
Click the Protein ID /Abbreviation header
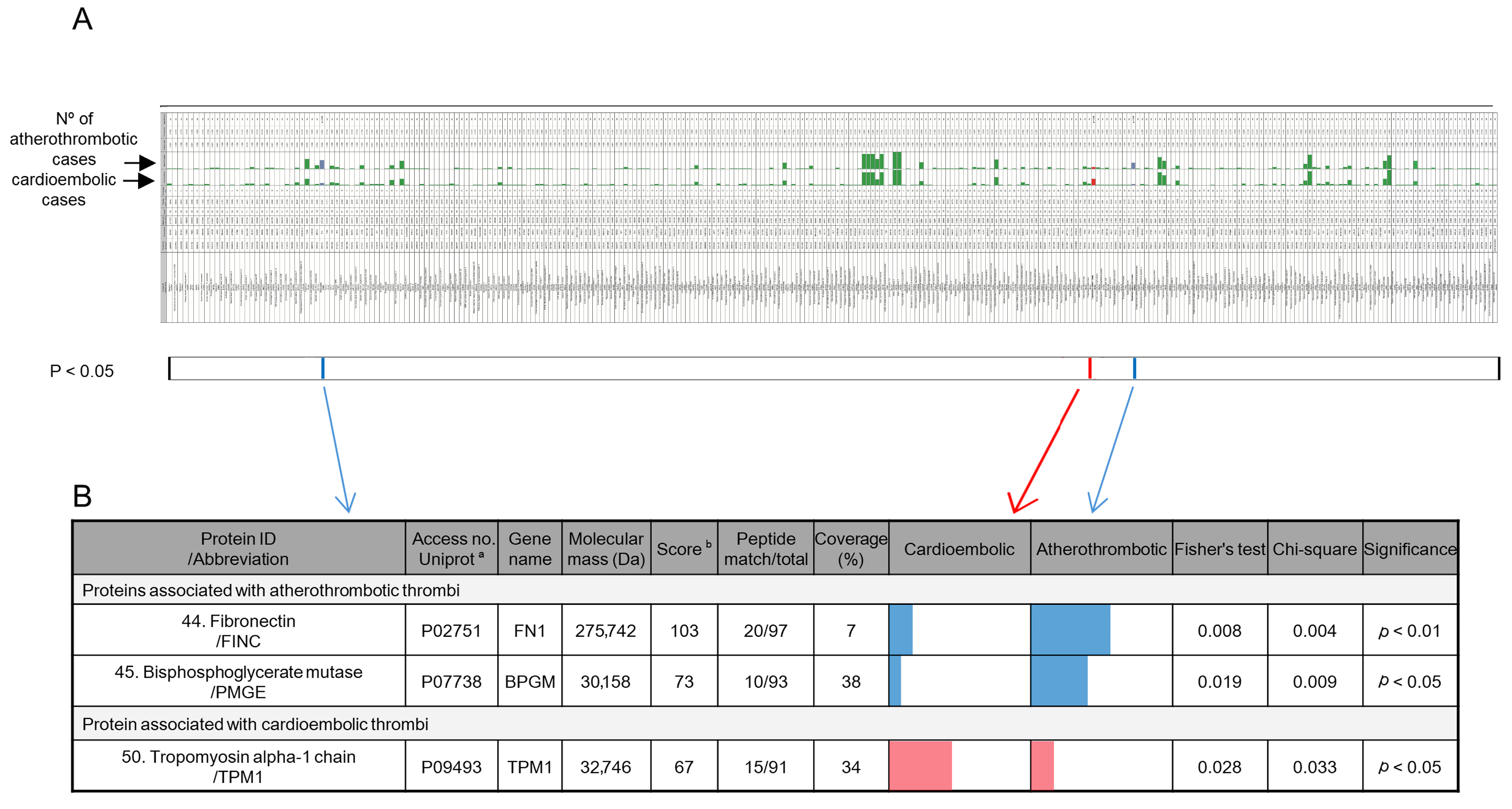[238, 548]
